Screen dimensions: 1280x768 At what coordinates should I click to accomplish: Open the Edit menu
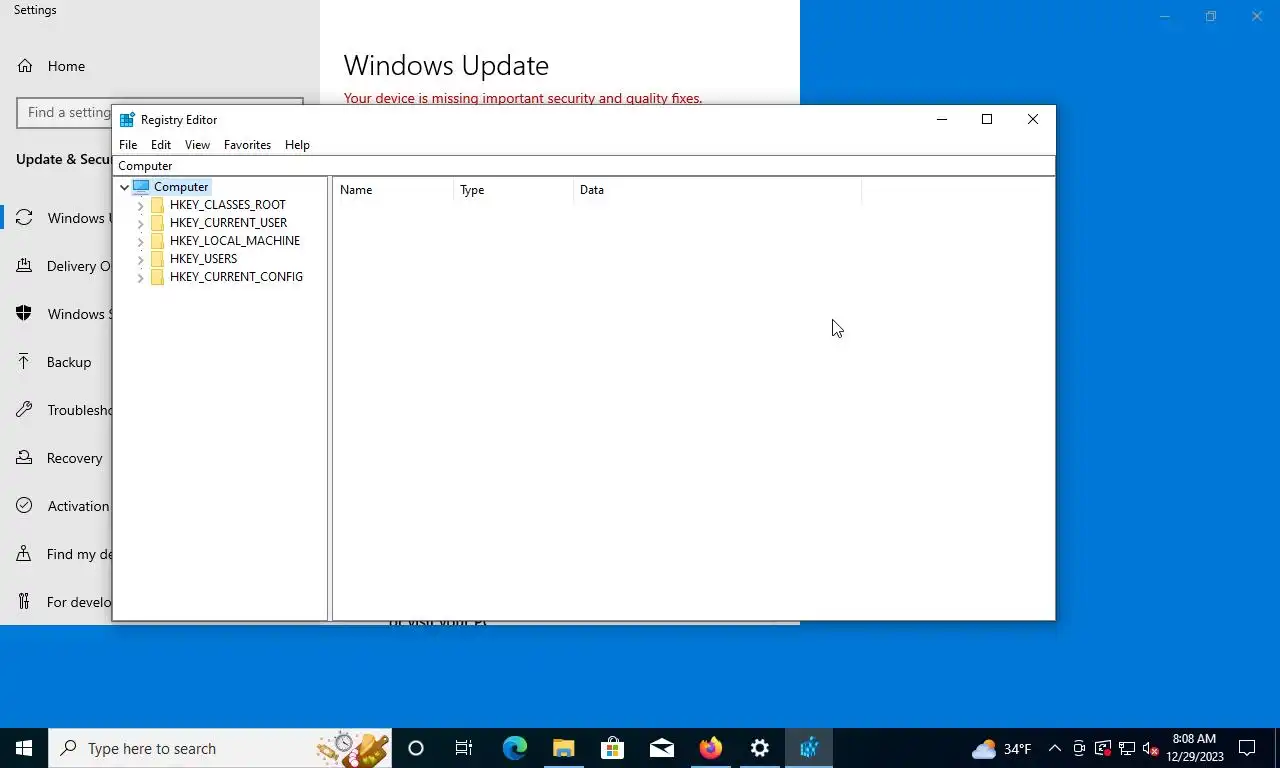click(x=161, y=145)
